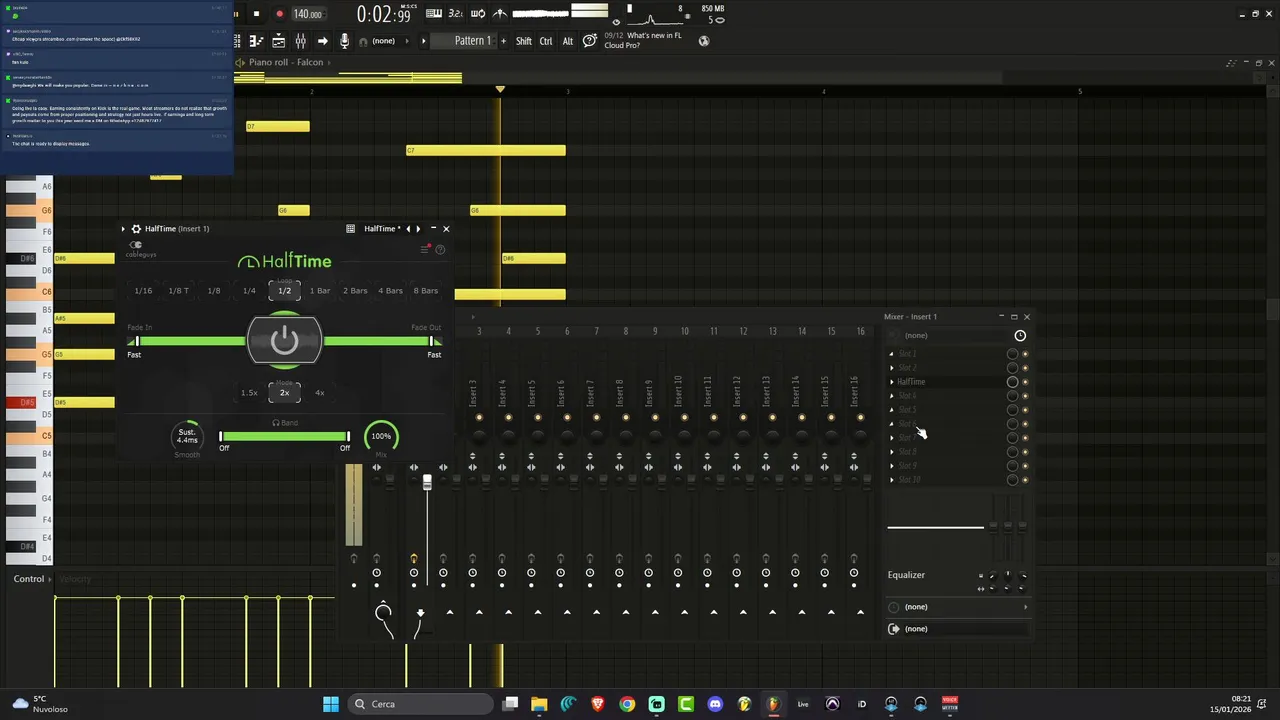Image resolution: width=1280 pixels, height=720 pixels.
Task: Set loop length to 8 Bars
Action: [426, 291]
